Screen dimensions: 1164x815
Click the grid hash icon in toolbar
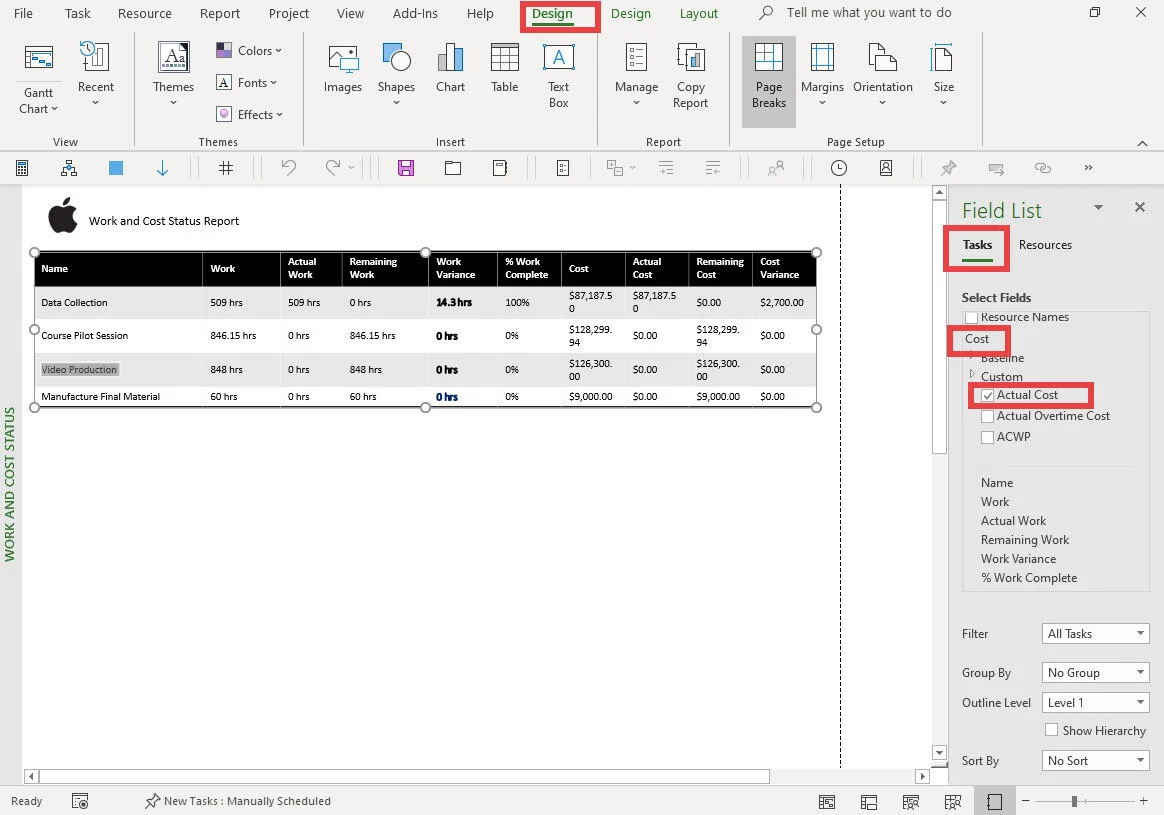(226, 168)
